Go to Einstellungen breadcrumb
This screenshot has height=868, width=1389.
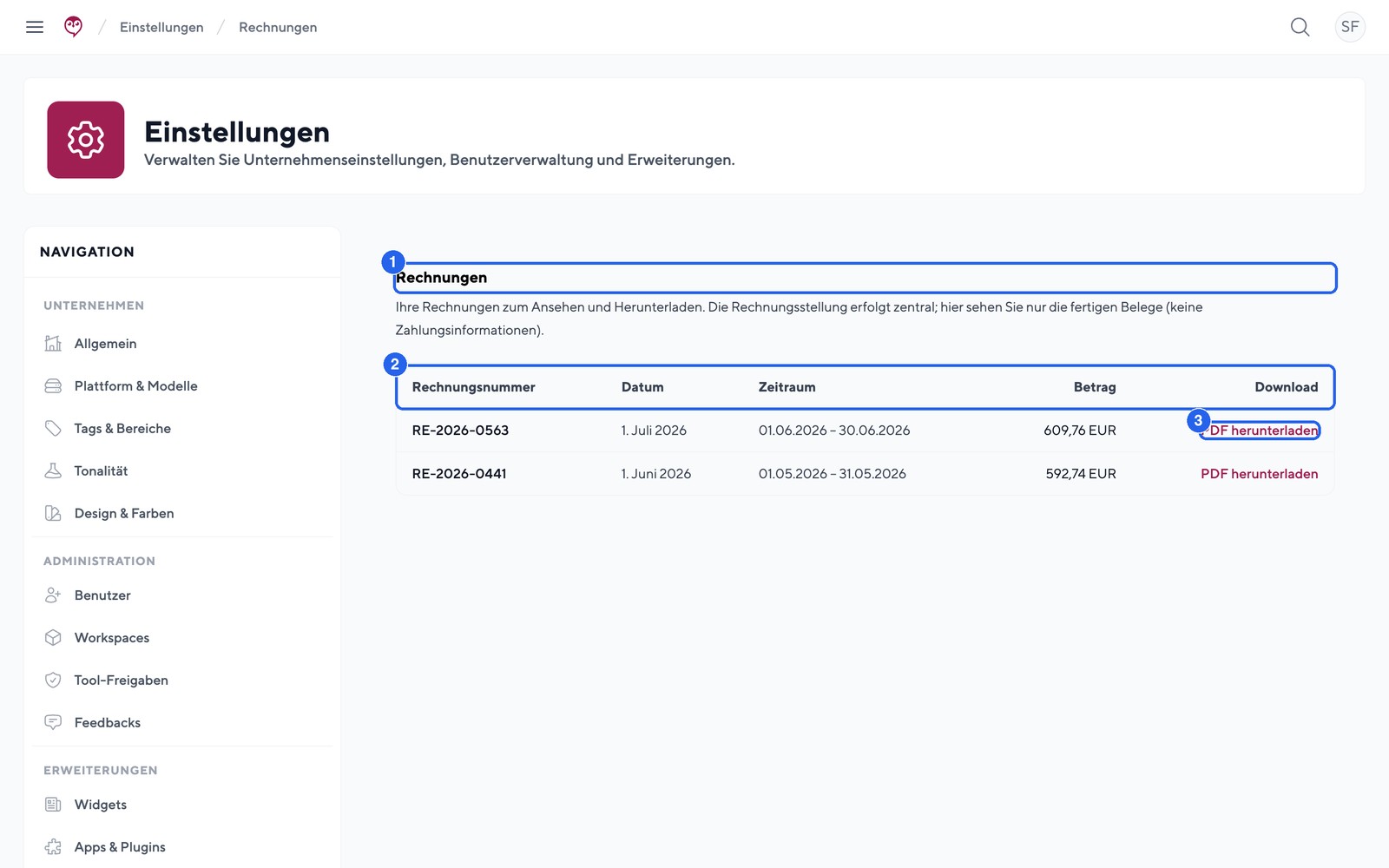pos(161,28)
